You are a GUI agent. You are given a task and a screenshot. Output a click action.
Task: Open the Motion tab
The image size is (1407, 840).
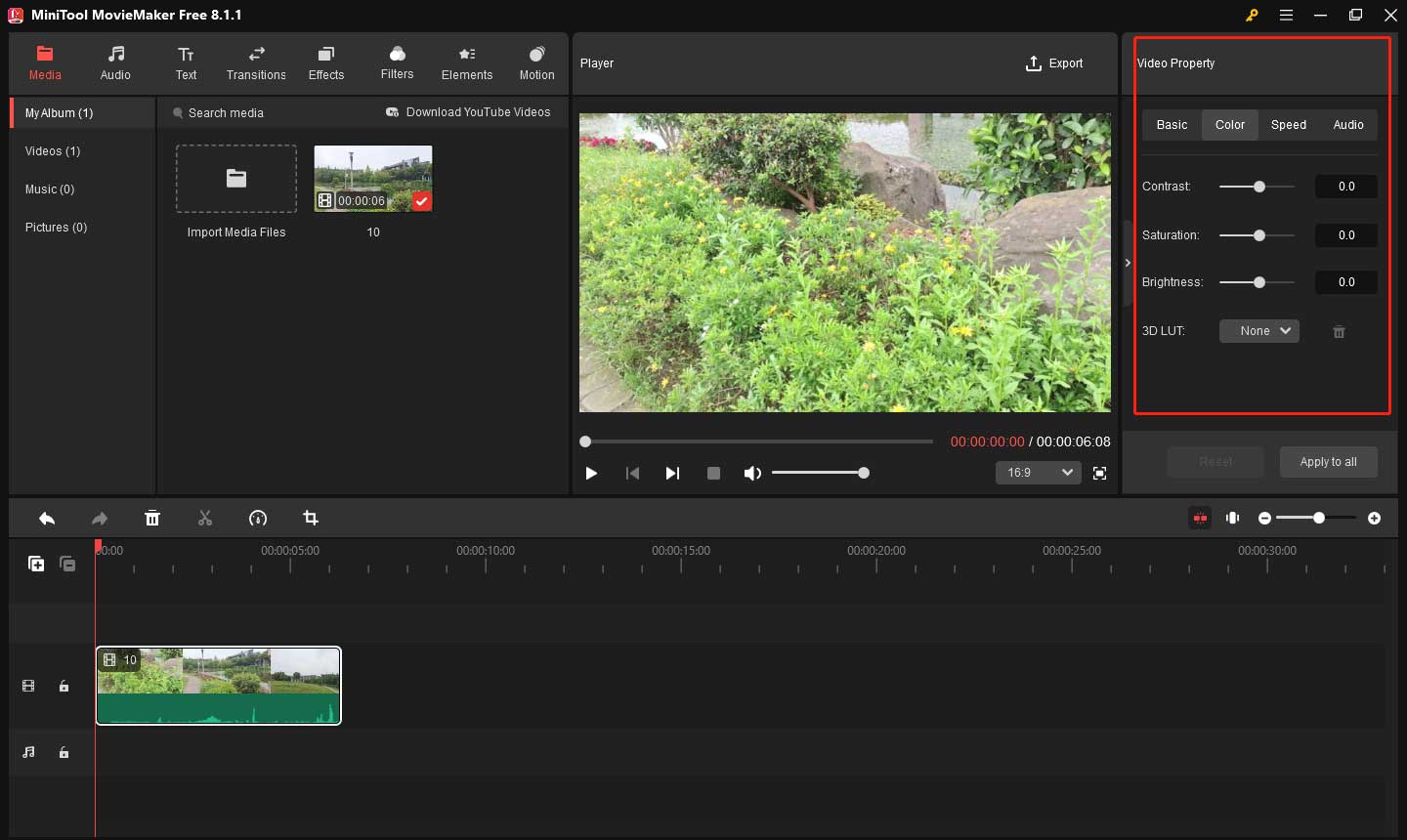tap(536, 63)
